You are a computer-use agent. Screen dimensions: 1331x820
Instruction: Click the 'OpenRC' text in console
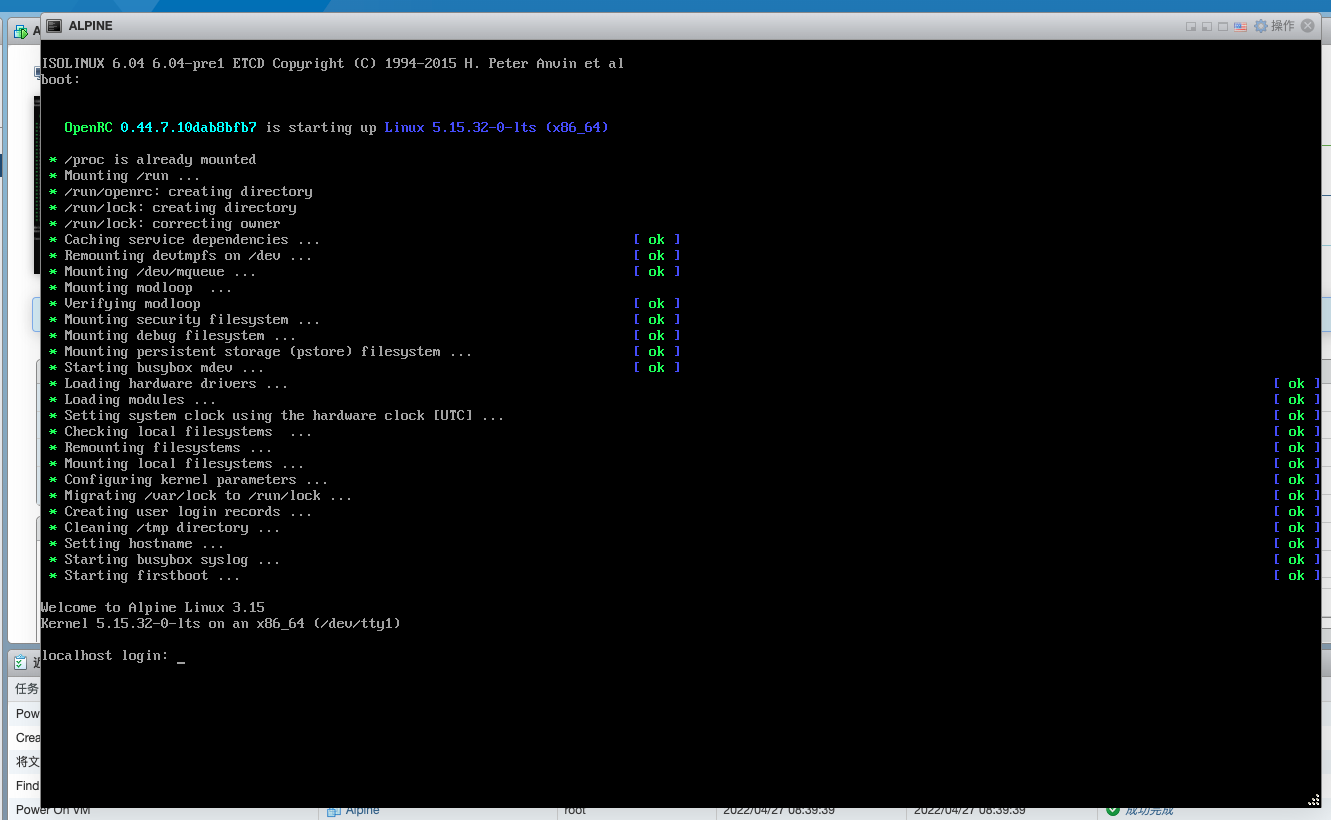coord(88,128)
